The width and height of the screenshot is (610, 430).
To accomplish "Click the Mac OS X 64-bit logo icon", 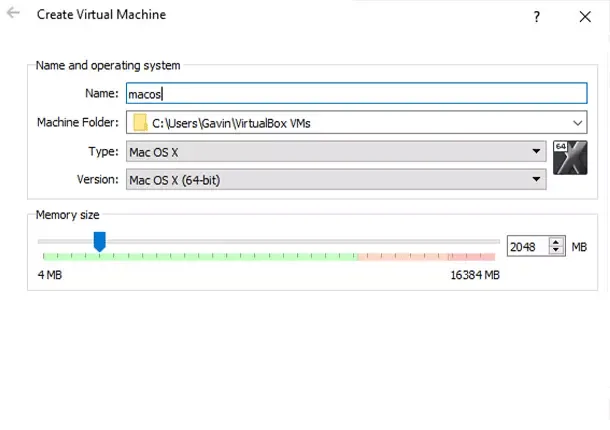I will pyautogui.click(x=569, y=158).
